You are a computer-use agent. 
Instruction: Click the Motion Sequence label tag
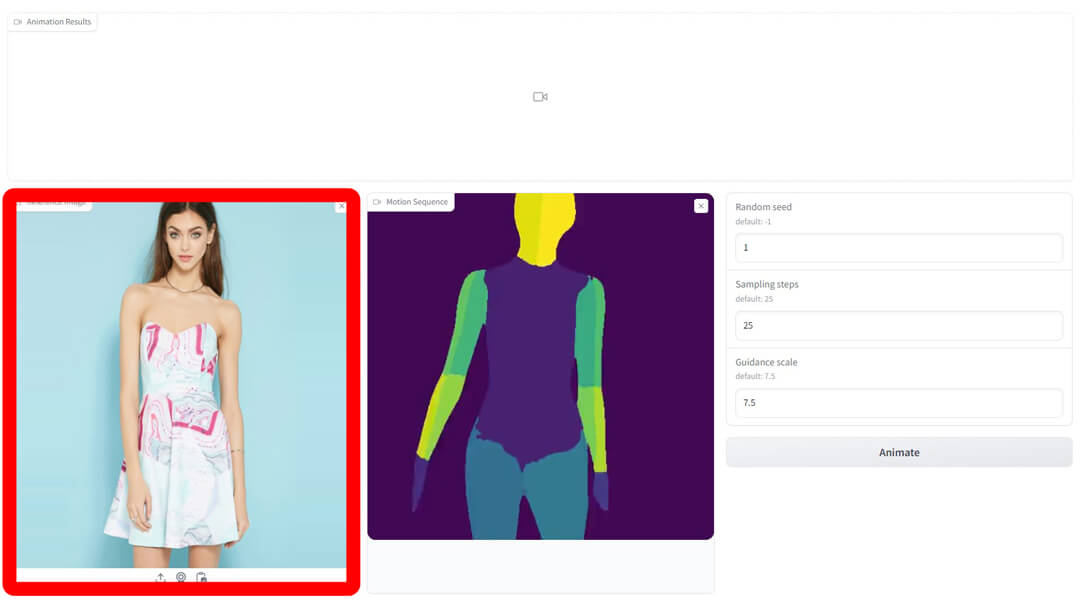[416, 202]
